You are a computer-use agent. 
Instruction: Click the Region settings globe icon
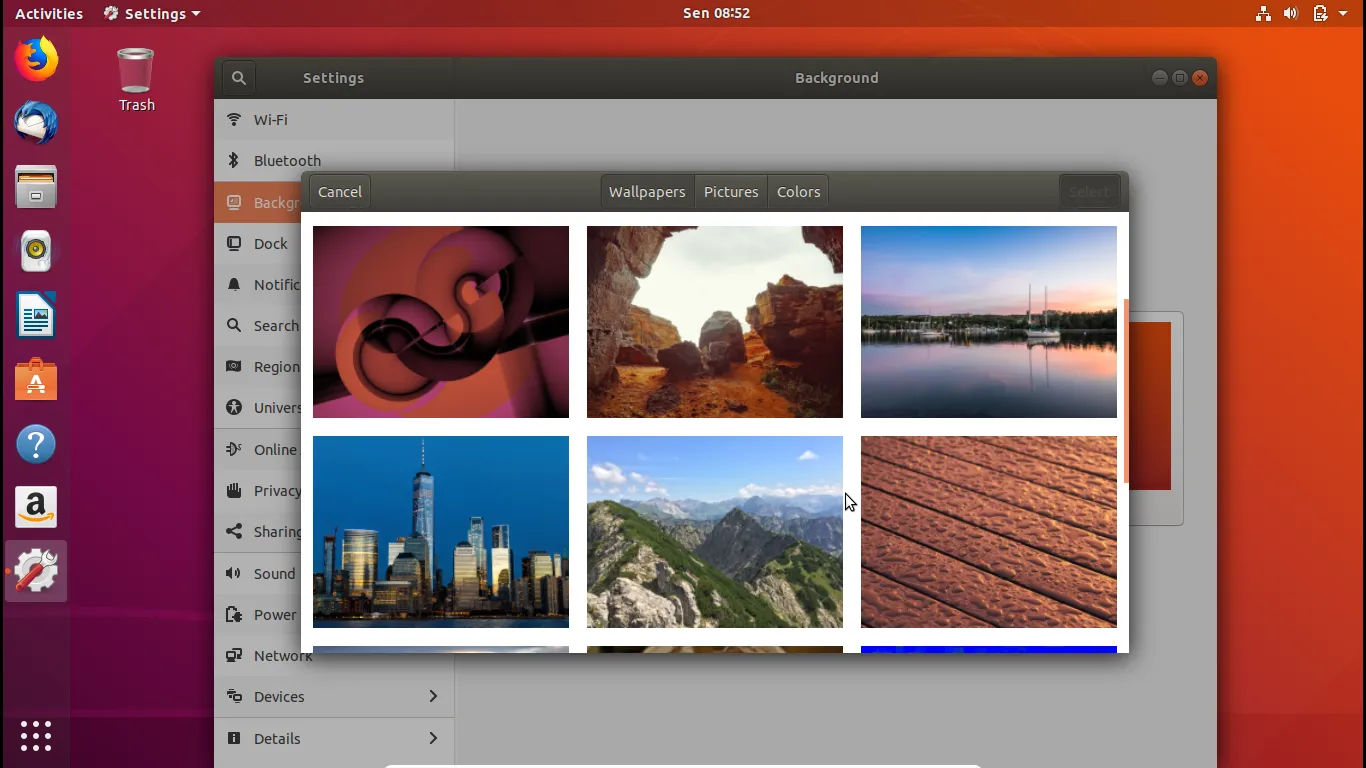click(234, 366)
